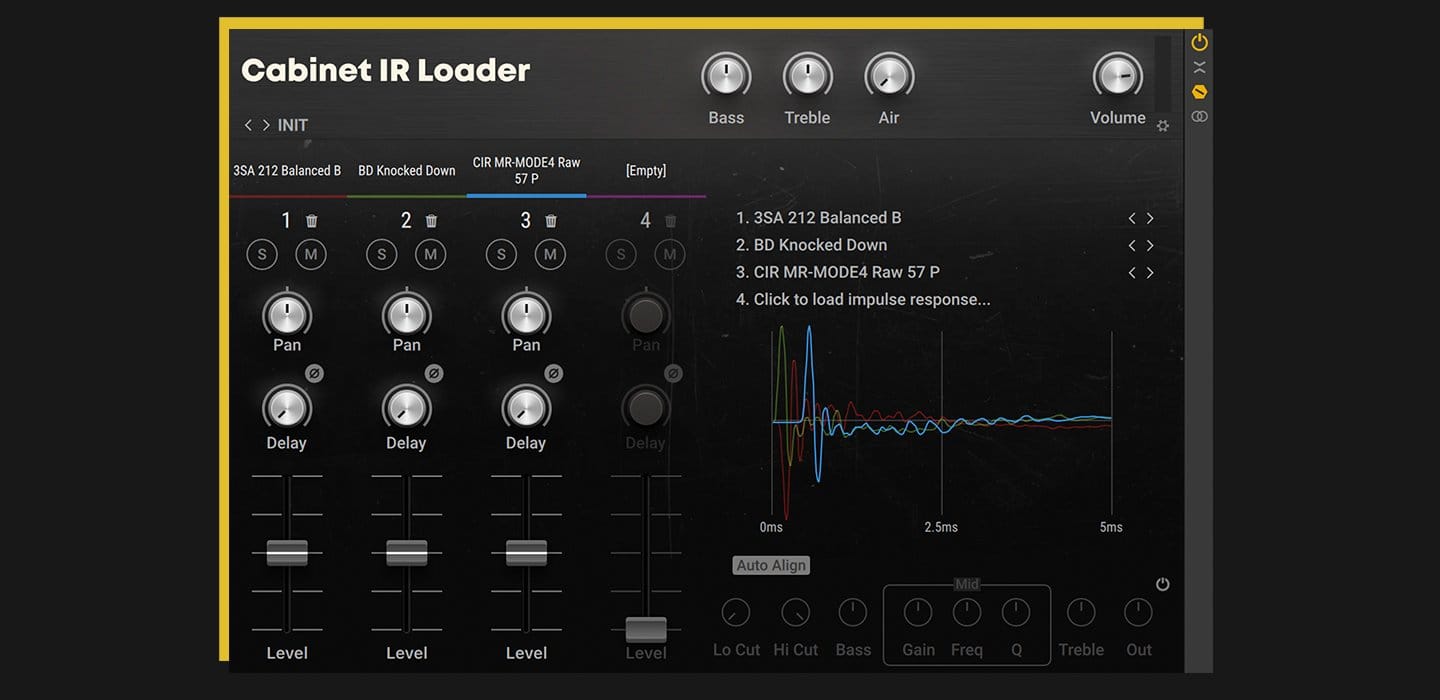The width and height of the screenshot is (1440, 700).
Task: Load previous IR for 3SA 212 Balanced B
Action: click(1132, 218)
